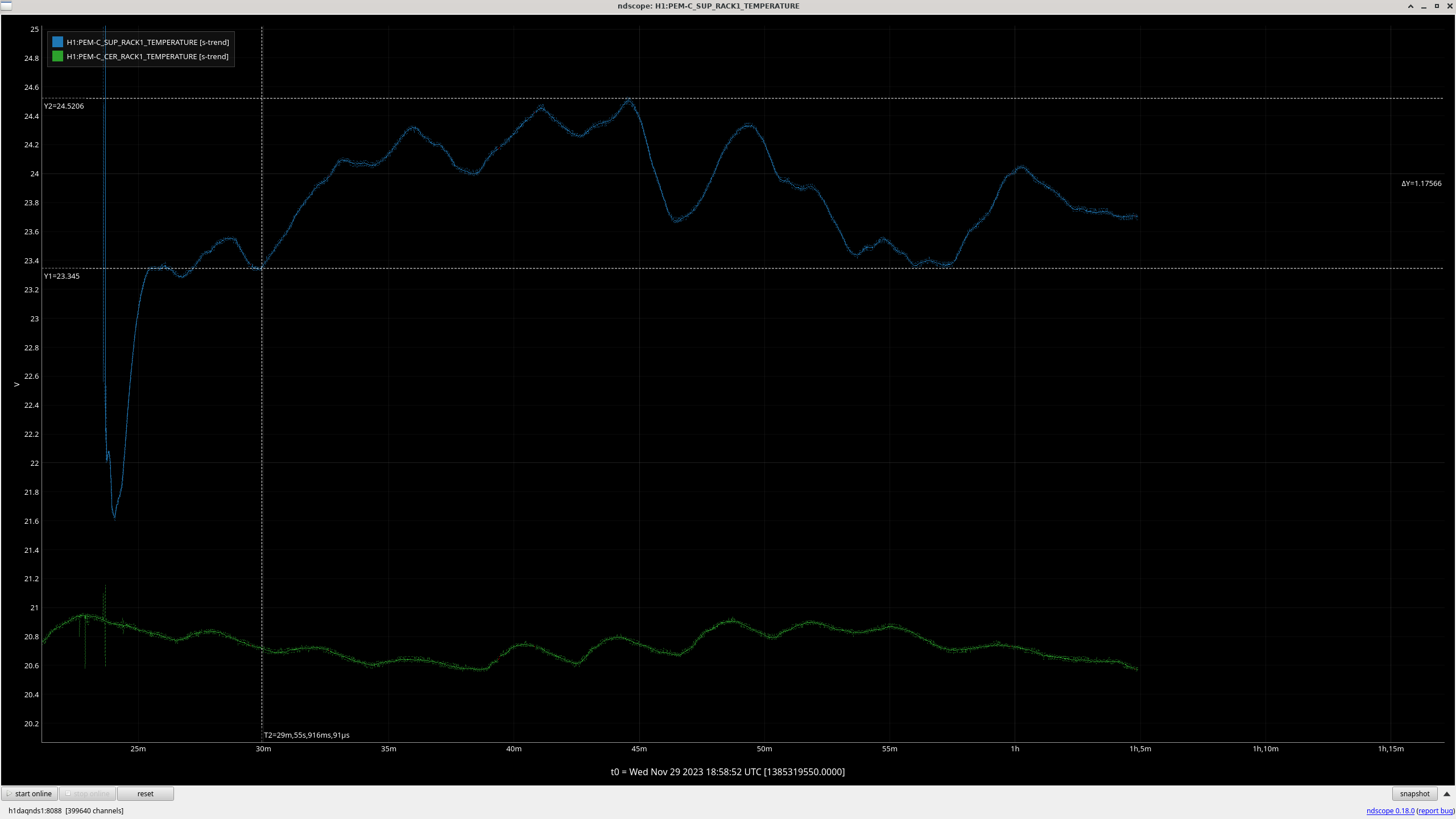Click the report bug link
The height and width of the screenshot is (819, 1456).
[1436, 810]
